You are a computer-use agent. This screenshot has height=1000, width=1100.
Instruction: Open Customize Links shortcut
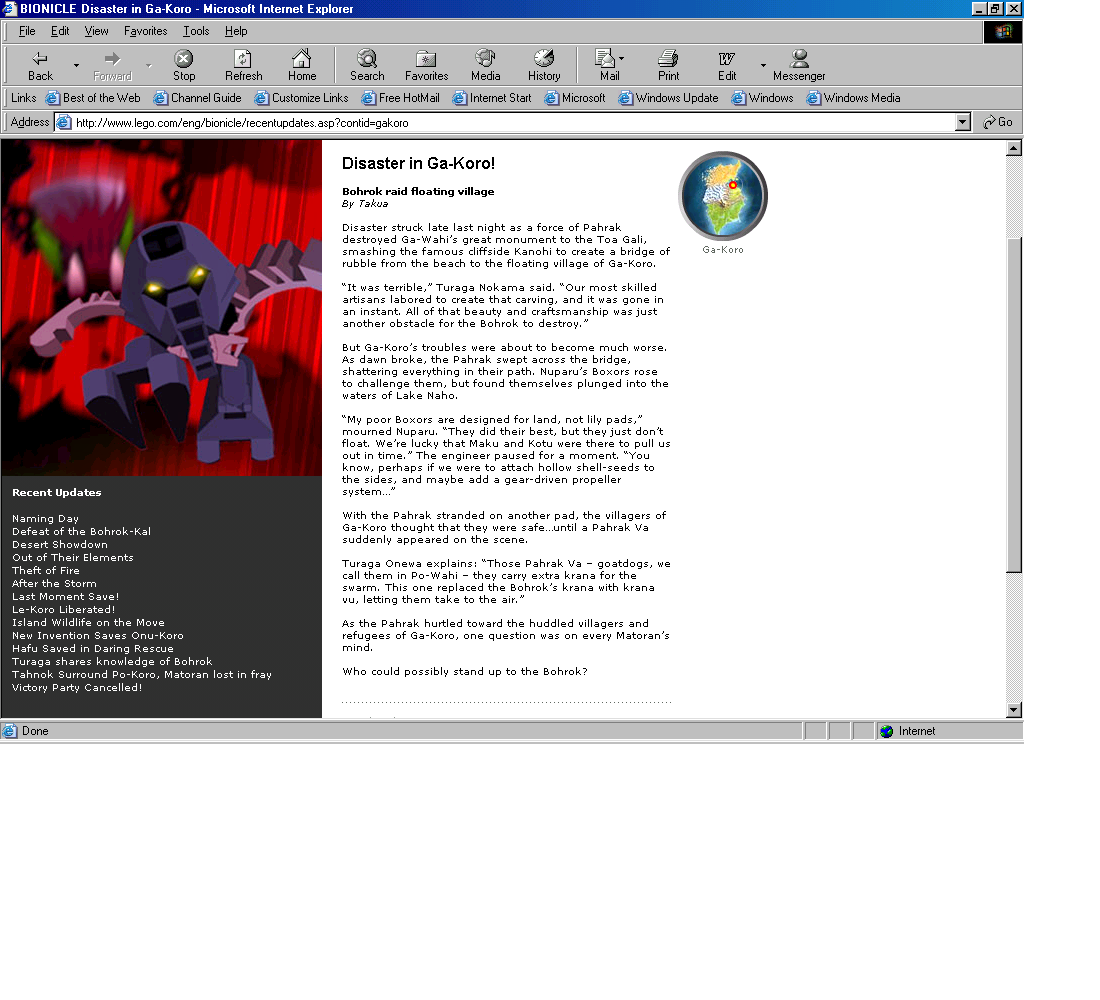tap(302, 98)
